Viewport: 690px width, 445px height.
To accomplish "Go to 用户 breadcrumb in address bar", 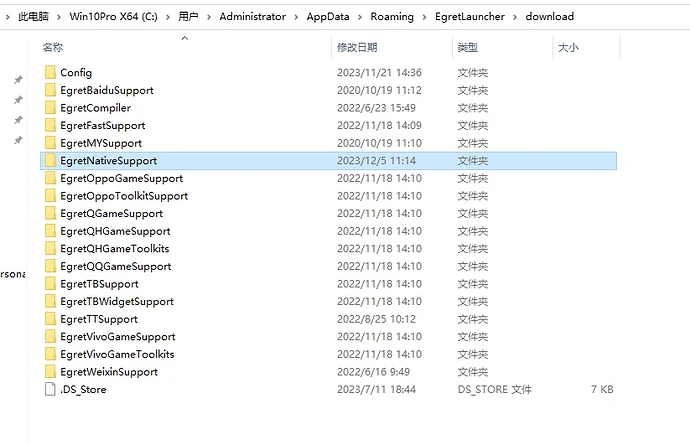I will (x=188, y=17).
